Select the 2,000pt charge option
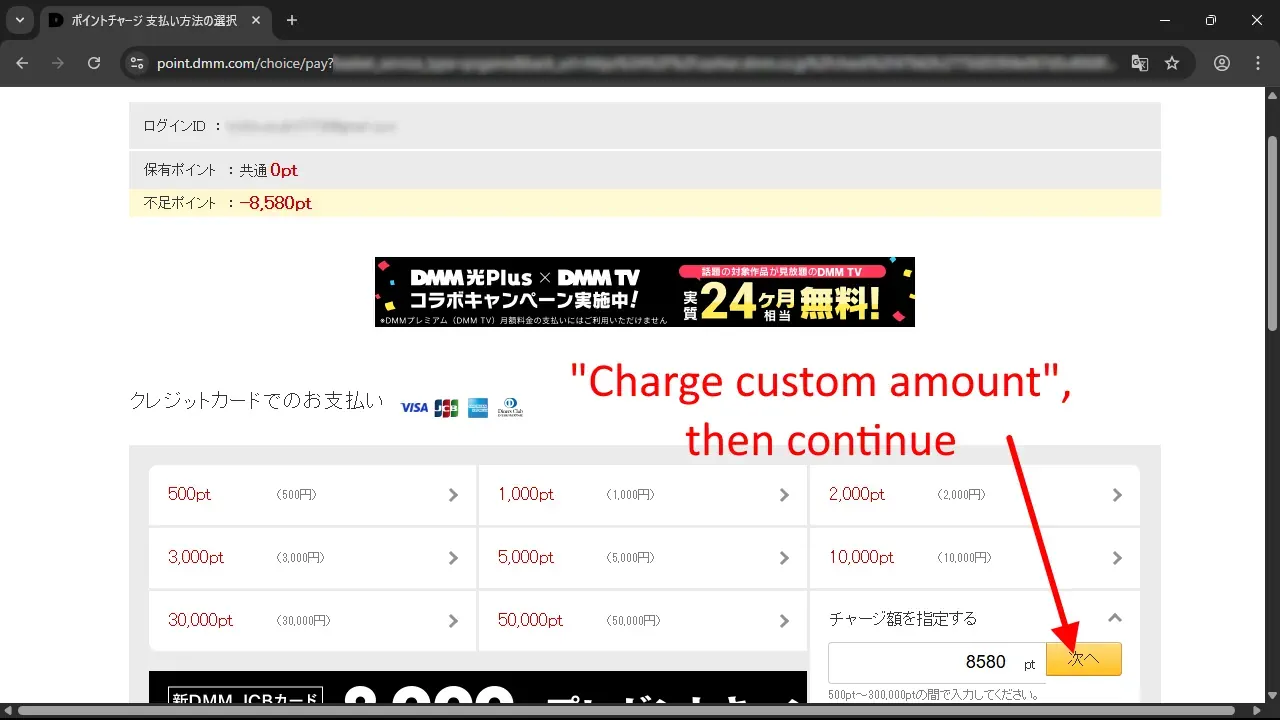The width and height of the screenshot is (1280, 720). (974, 495)
